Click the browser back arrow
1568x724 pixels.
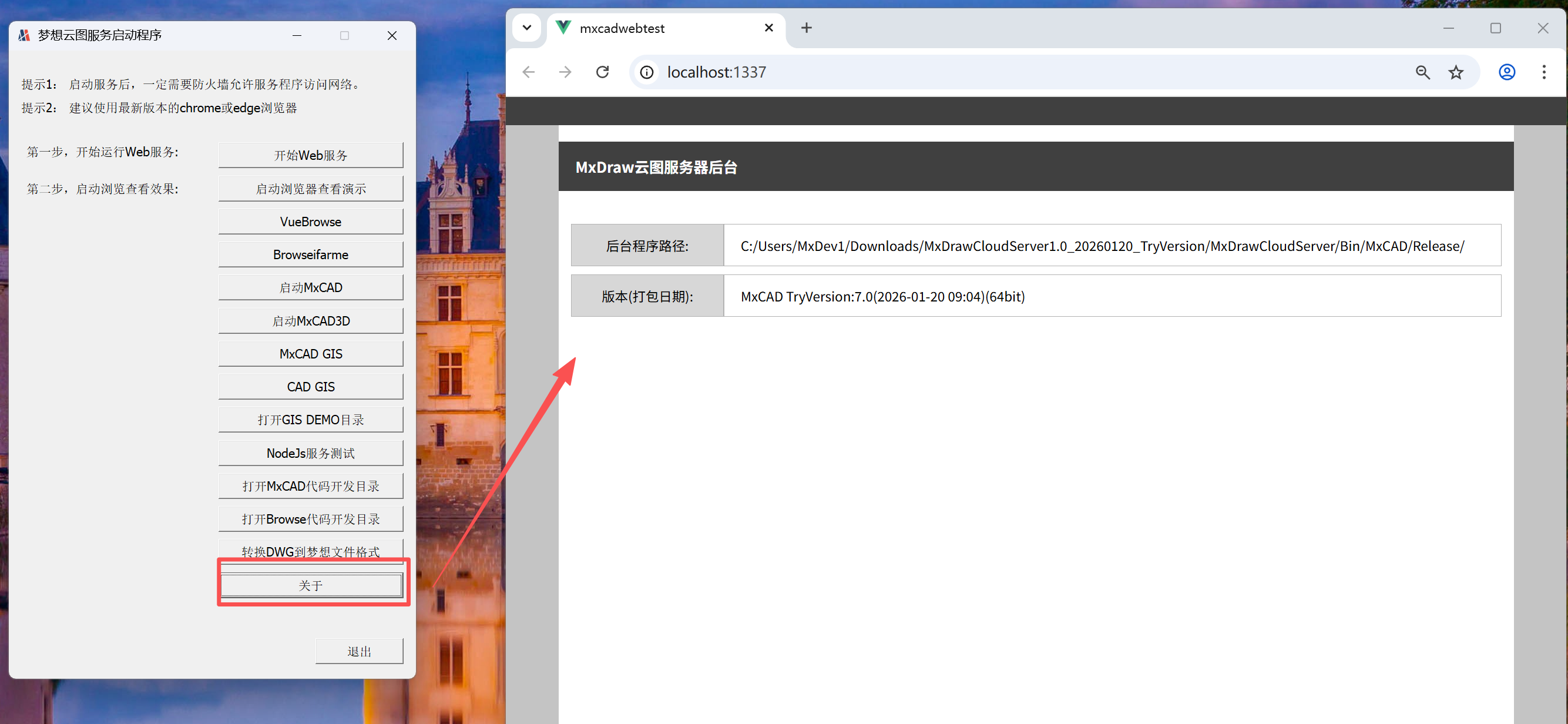tap(528, 72)
